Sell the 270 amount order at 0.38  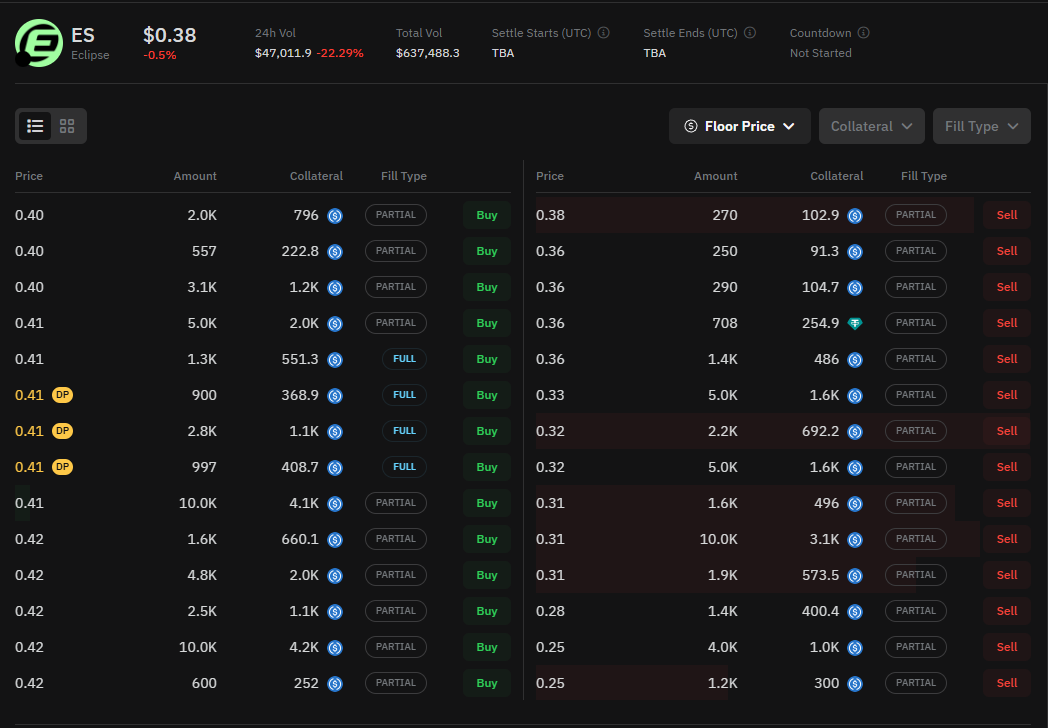point(1006,215)
